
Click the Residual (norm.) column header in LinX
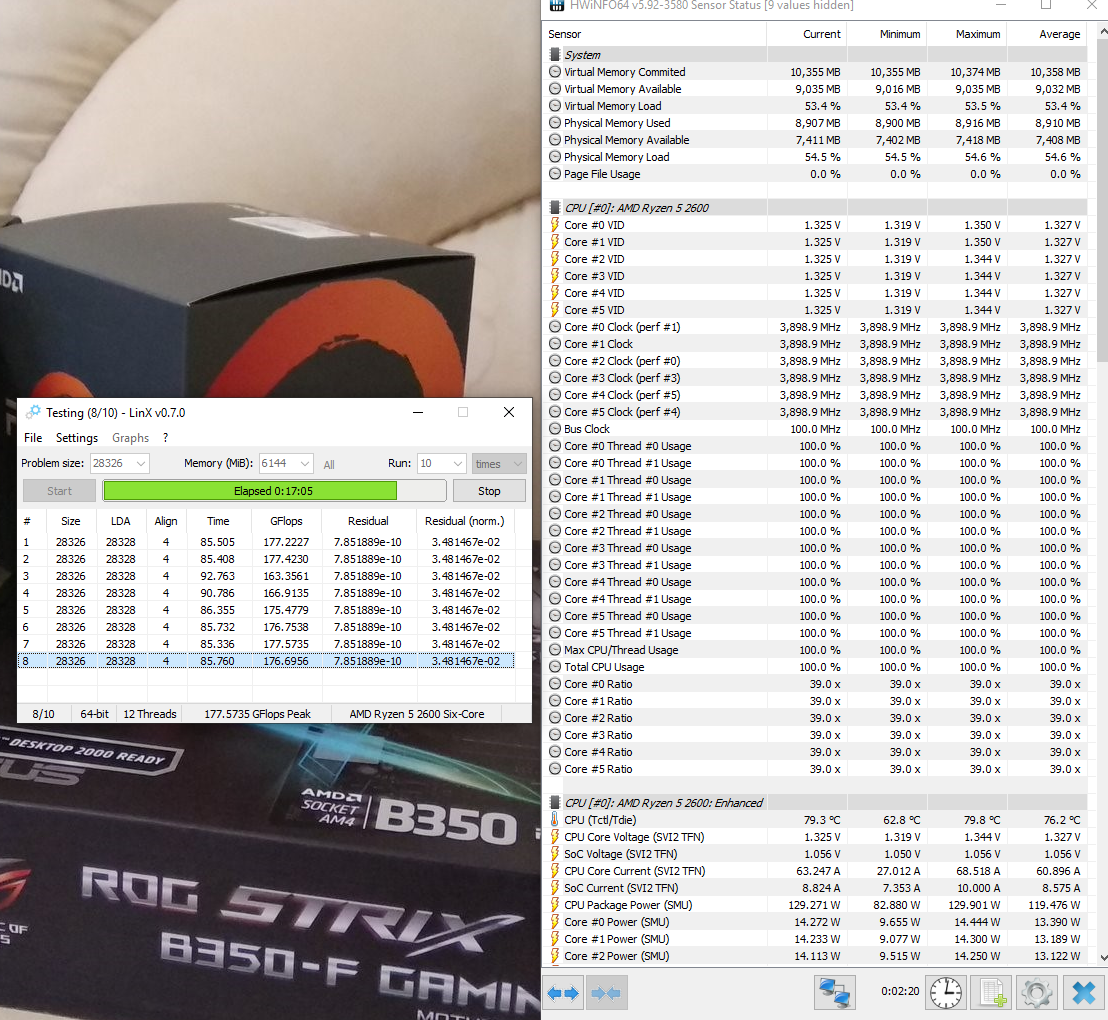pyautogui.click(x=464, y=521)
